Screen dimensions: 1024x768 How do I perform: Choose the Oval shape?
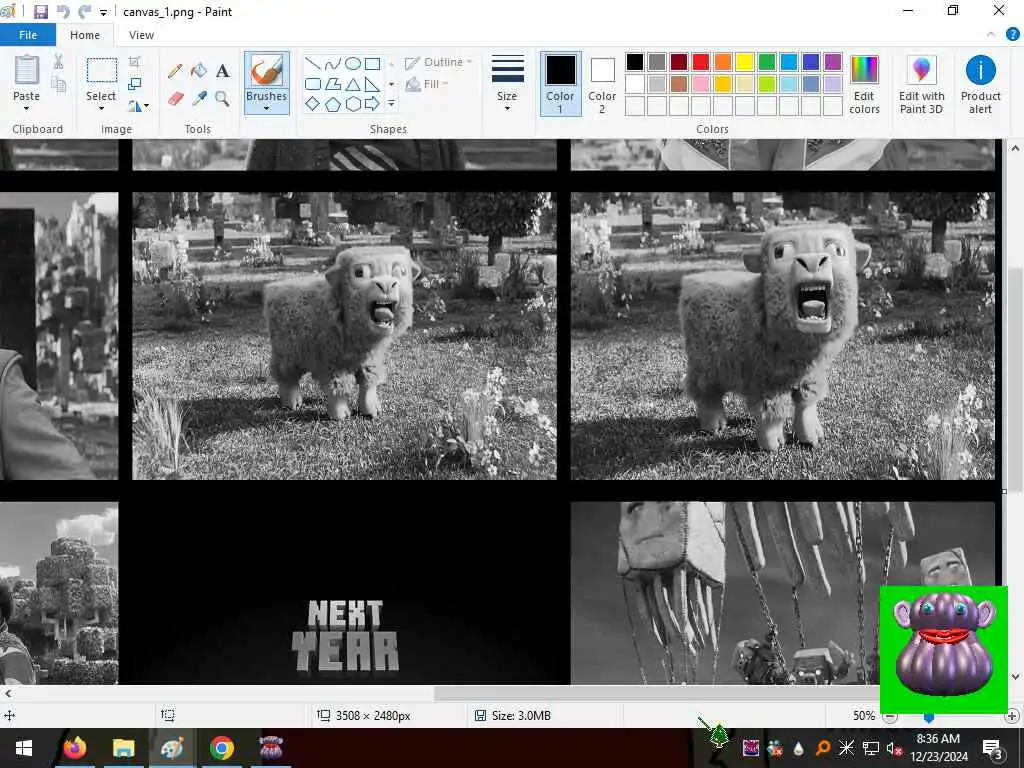353,63
